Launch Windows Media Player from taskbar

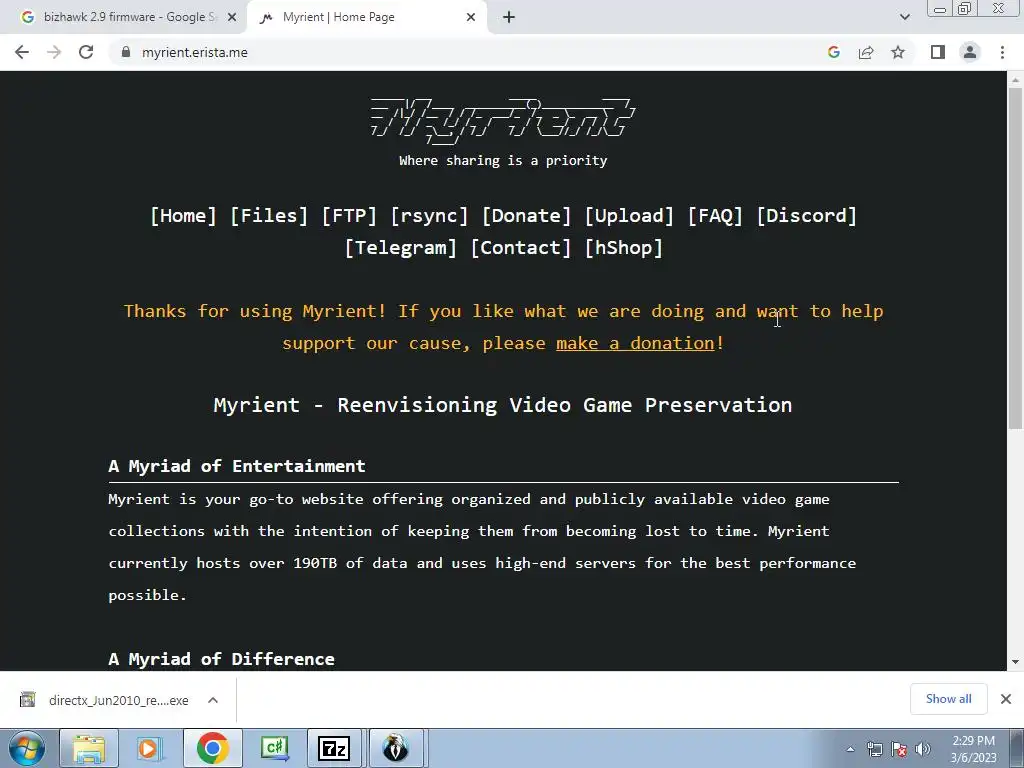[148, 748]
